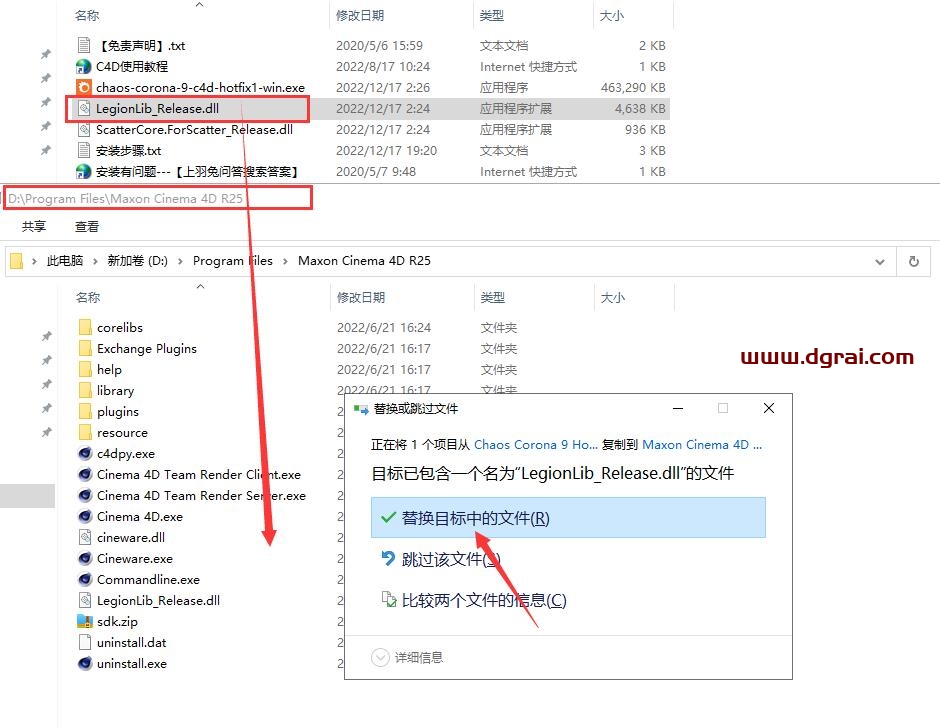The image size is (940, 728).
Task: Choose 比较两个文件的信息(C) option
Action: pos(483,601)
